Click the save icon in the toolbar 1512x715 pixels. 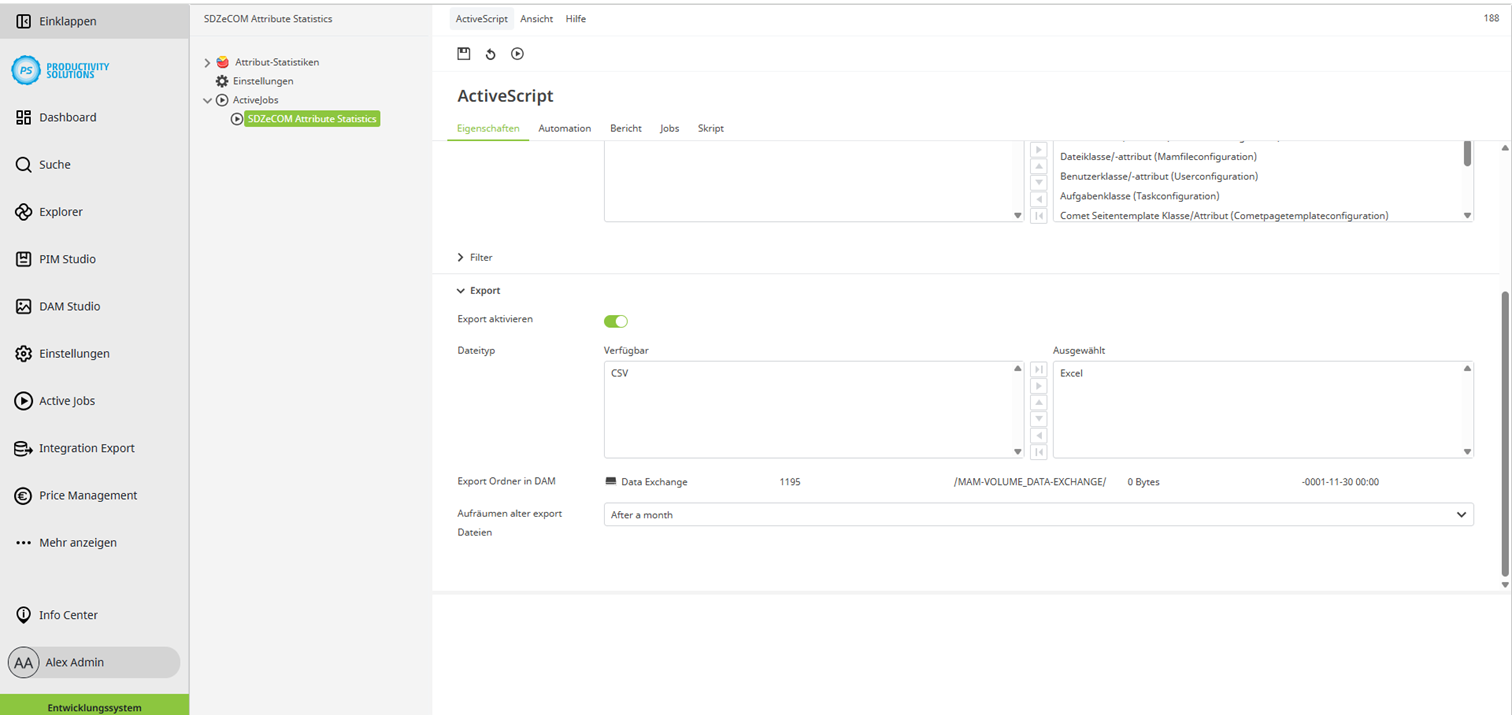pos(464,54)
